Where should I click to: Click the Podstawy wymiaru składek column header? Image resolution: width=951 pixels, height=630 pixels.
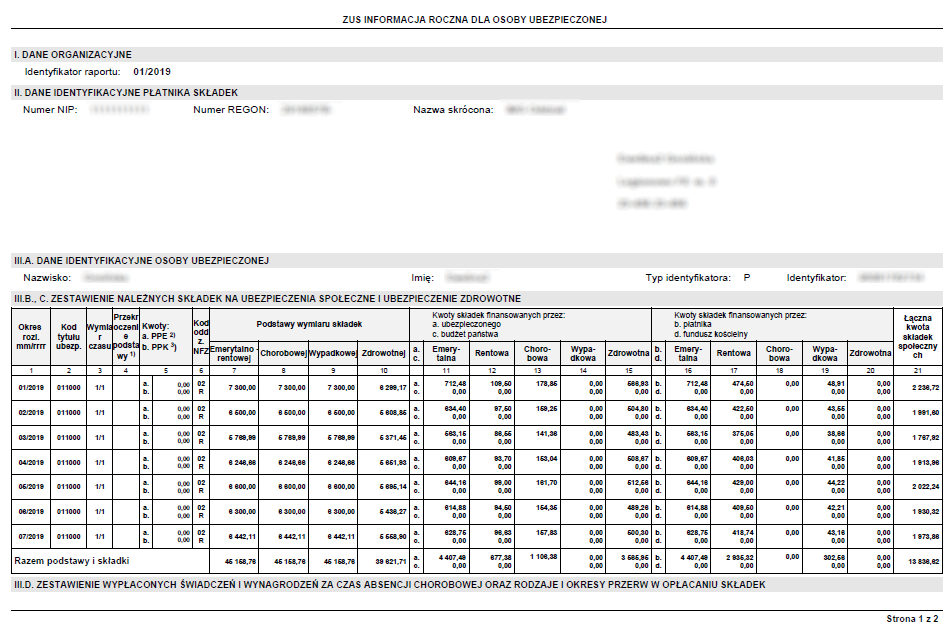pyautogui.click(x=309, y=324)
